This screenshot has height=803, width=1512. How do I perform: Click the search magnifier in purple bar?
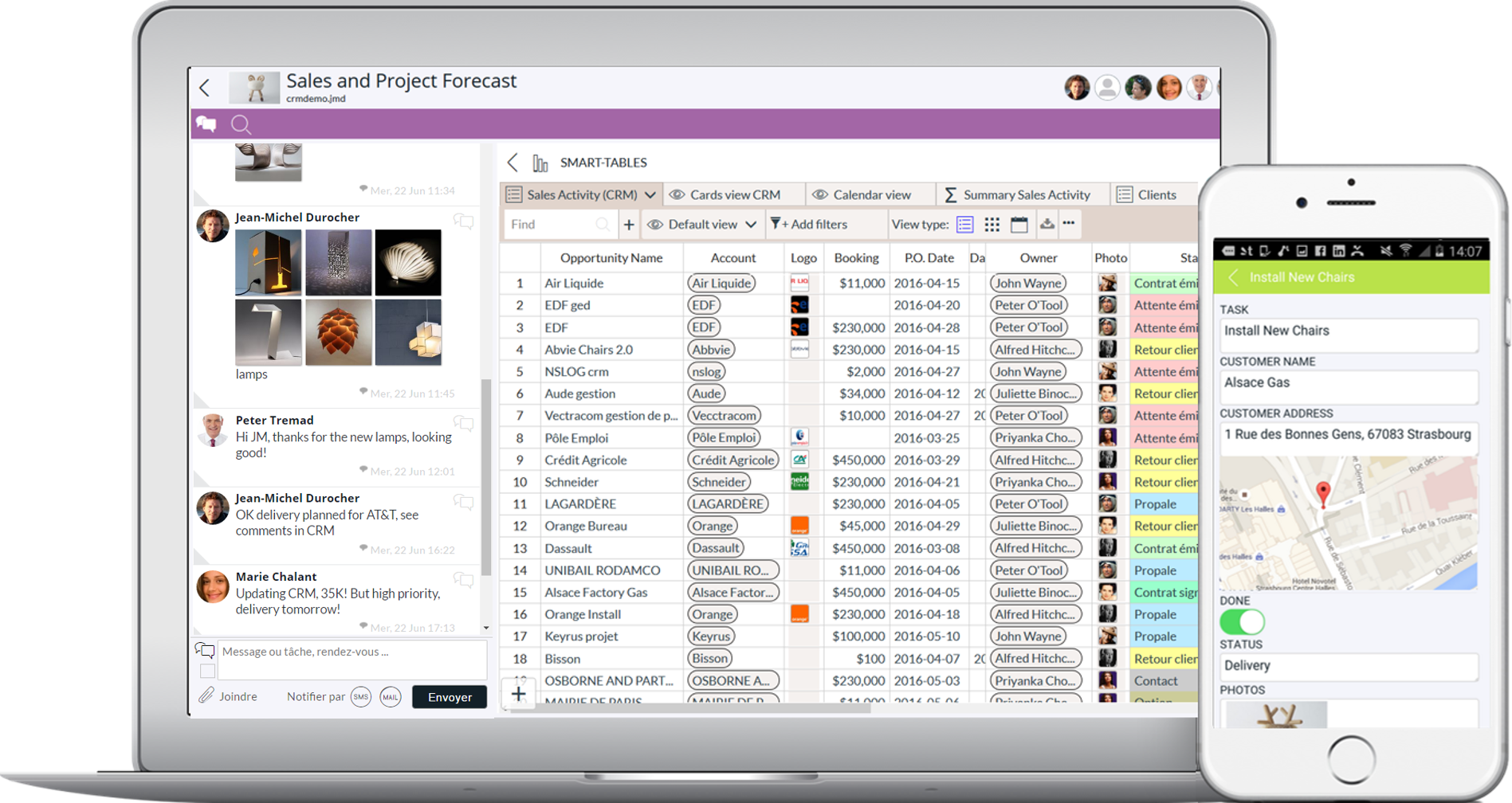pos(241,124)
